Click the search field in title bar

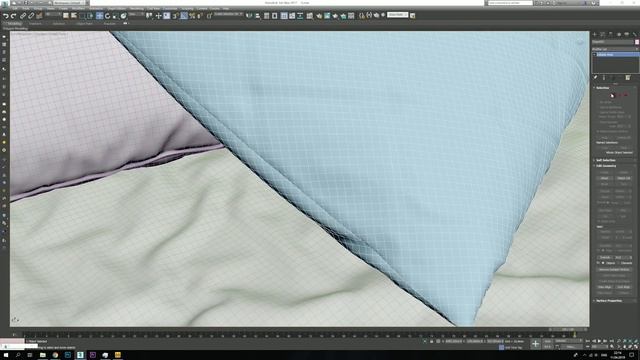pyautogui.click(x=510, y=3)
